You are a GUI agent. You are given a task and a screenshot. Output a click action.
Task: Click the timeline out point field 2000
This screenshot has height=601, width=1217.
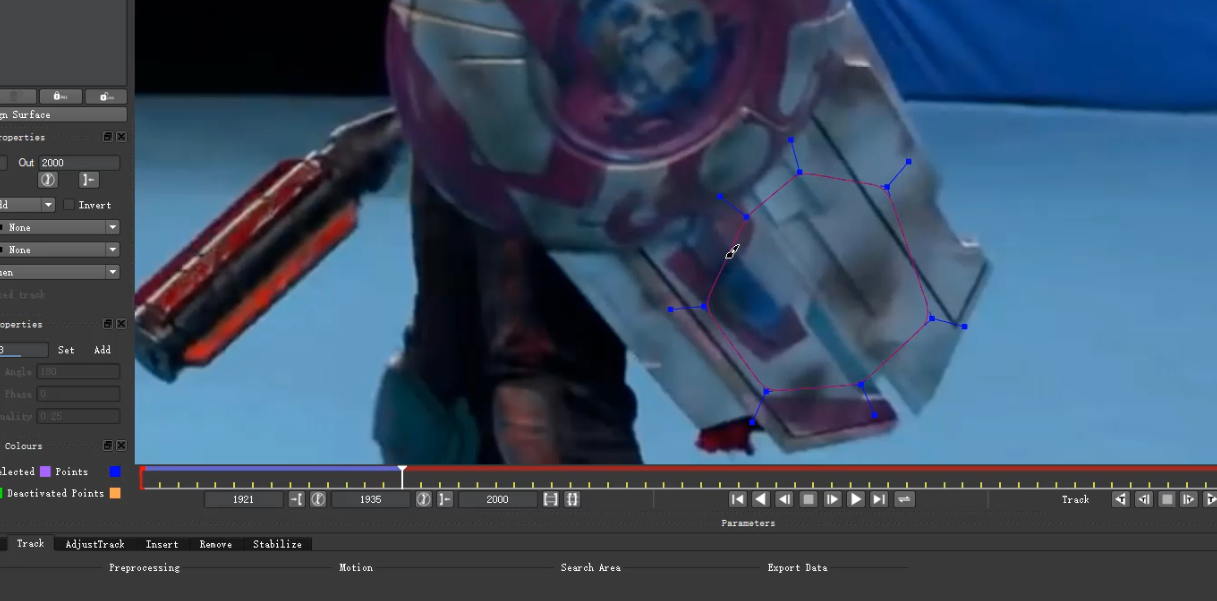pos(498,499)
